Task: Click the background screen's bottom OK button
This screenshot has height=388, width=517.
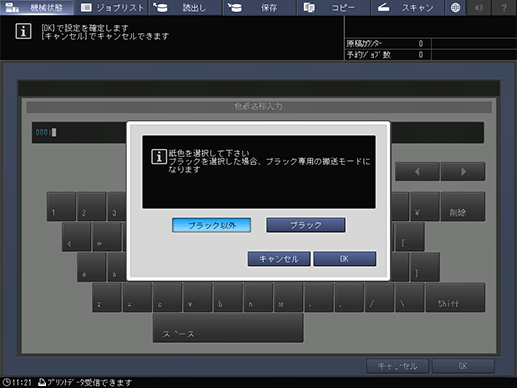Action: click(463, 366)
